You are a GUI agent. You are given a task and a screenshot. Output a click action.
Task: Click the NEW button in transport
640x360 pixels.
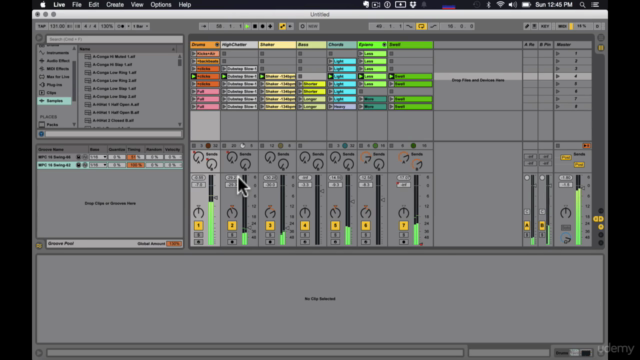coord(313,26)
